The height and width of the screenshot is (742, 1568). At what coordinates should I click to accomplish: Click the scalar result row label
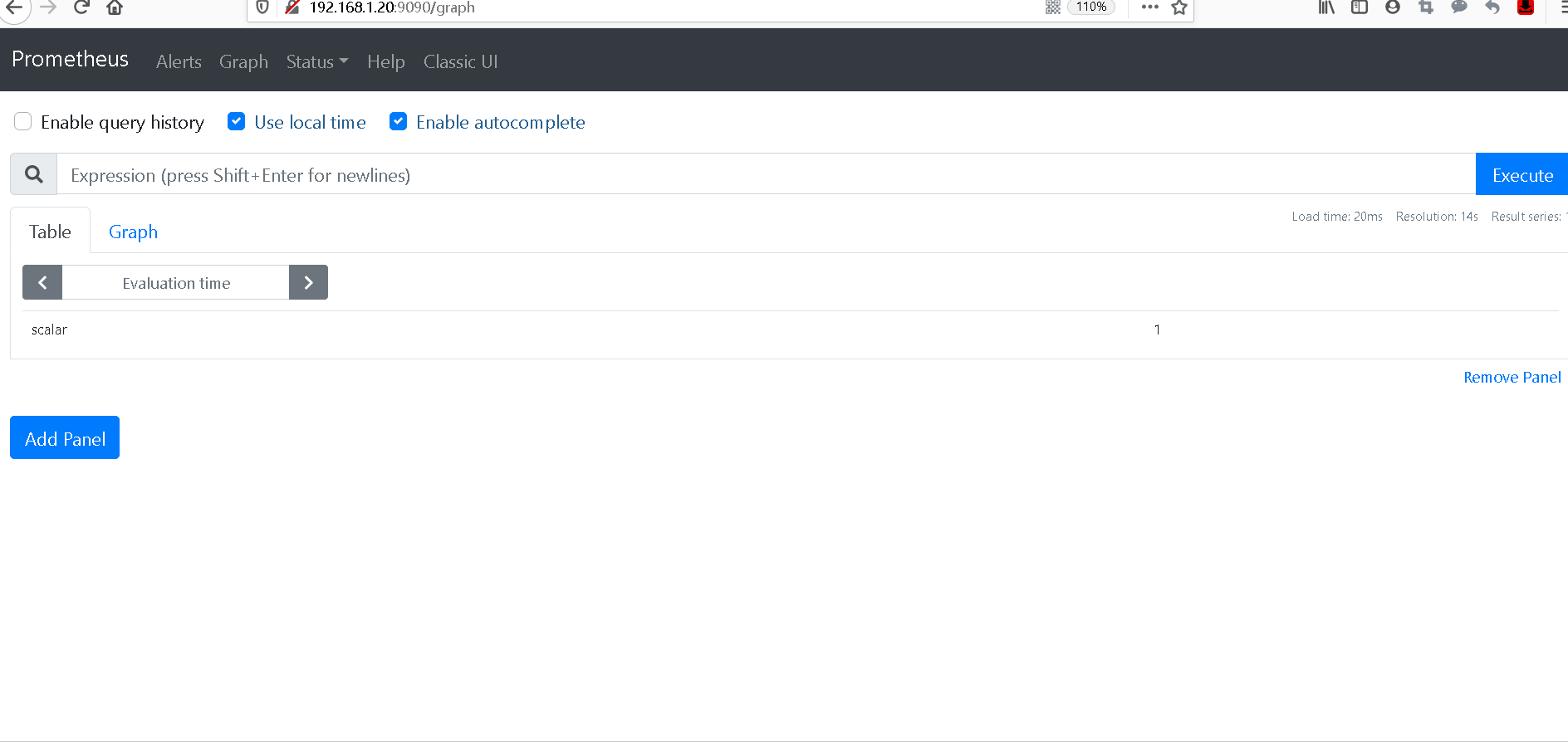[x=49, y=330]
